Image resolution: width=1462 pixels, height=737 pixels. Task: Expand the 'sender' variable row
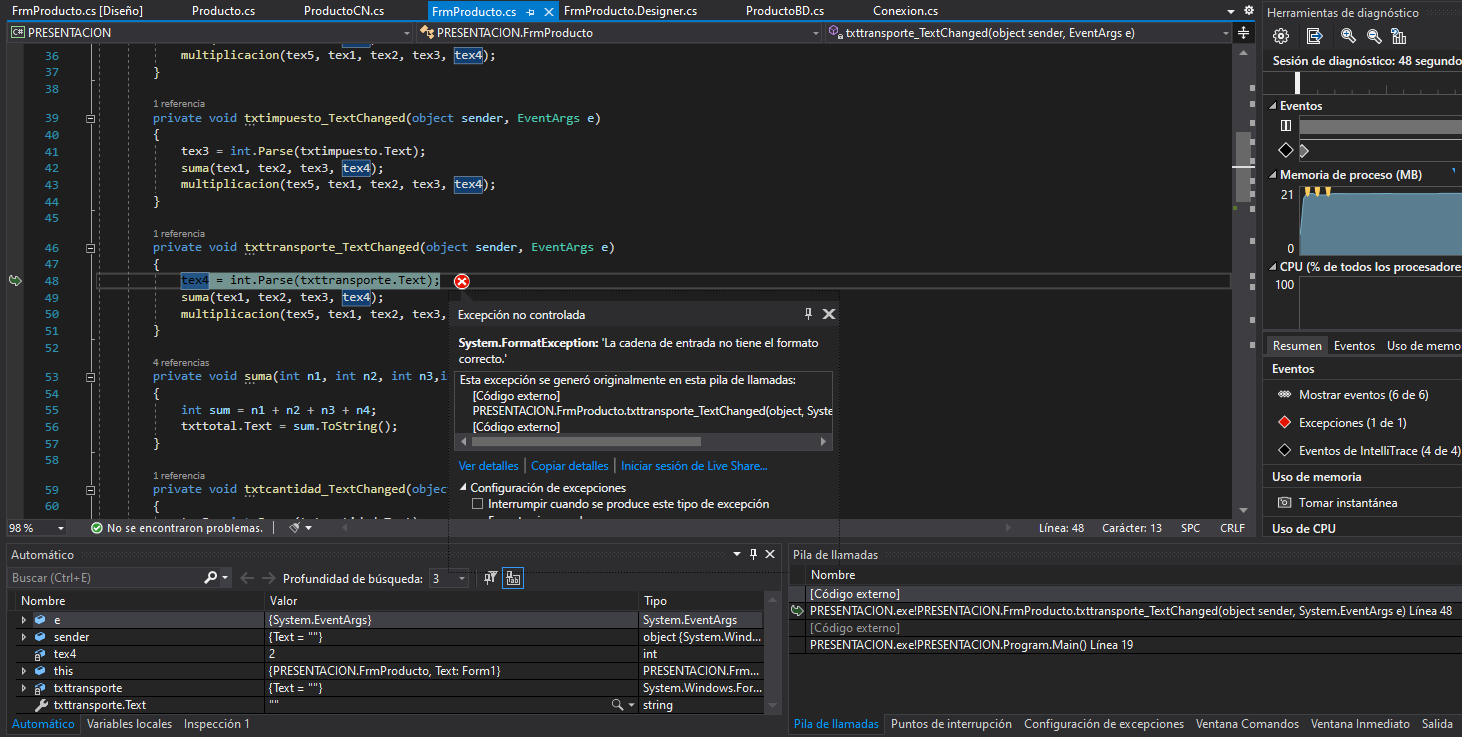[24, 637]
